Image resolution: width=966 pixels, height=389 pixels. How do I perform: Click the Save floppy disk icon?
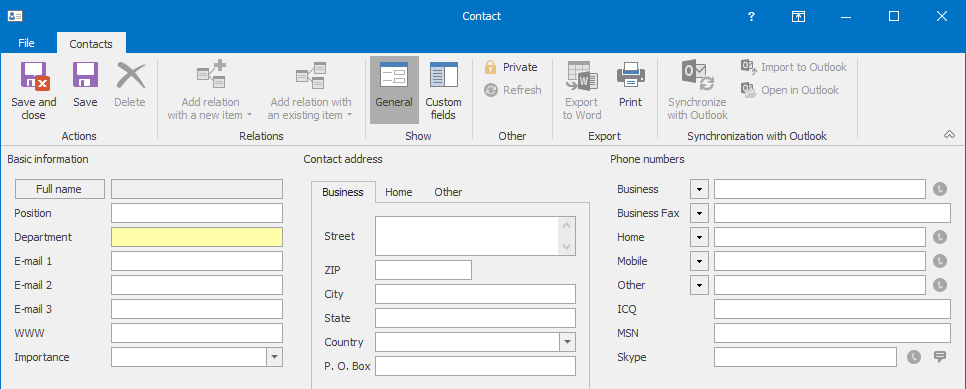point(85,75)
